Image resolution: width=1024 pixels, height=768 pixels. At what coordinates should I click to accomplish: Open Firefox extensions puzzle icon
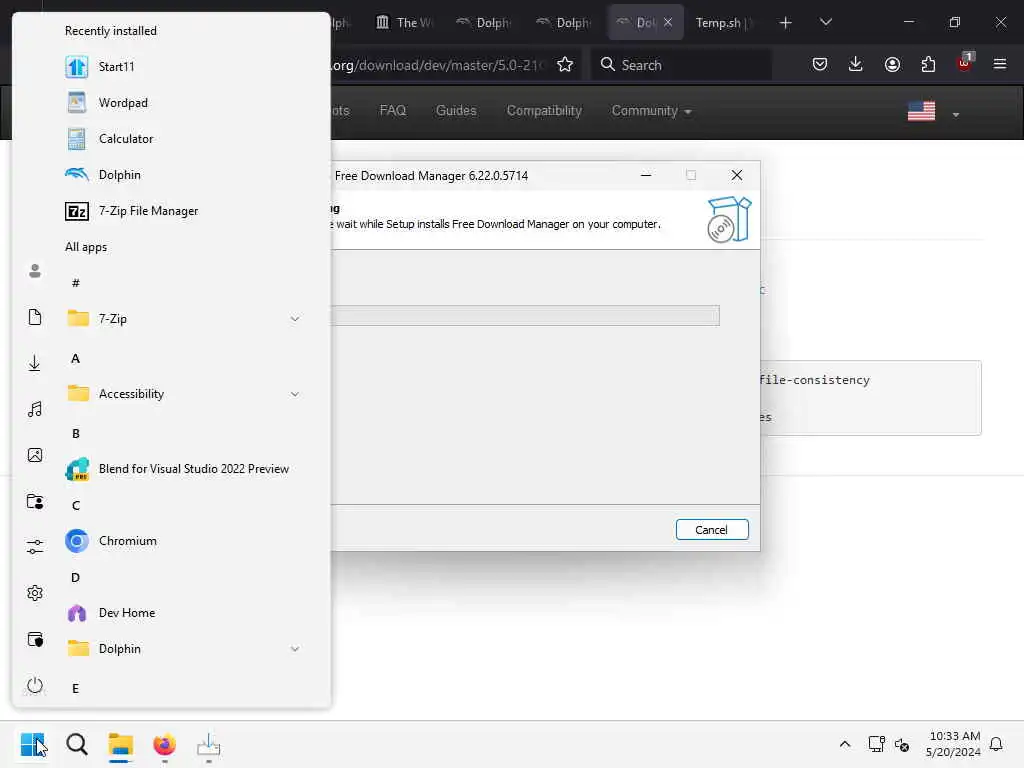coord(928,65)
